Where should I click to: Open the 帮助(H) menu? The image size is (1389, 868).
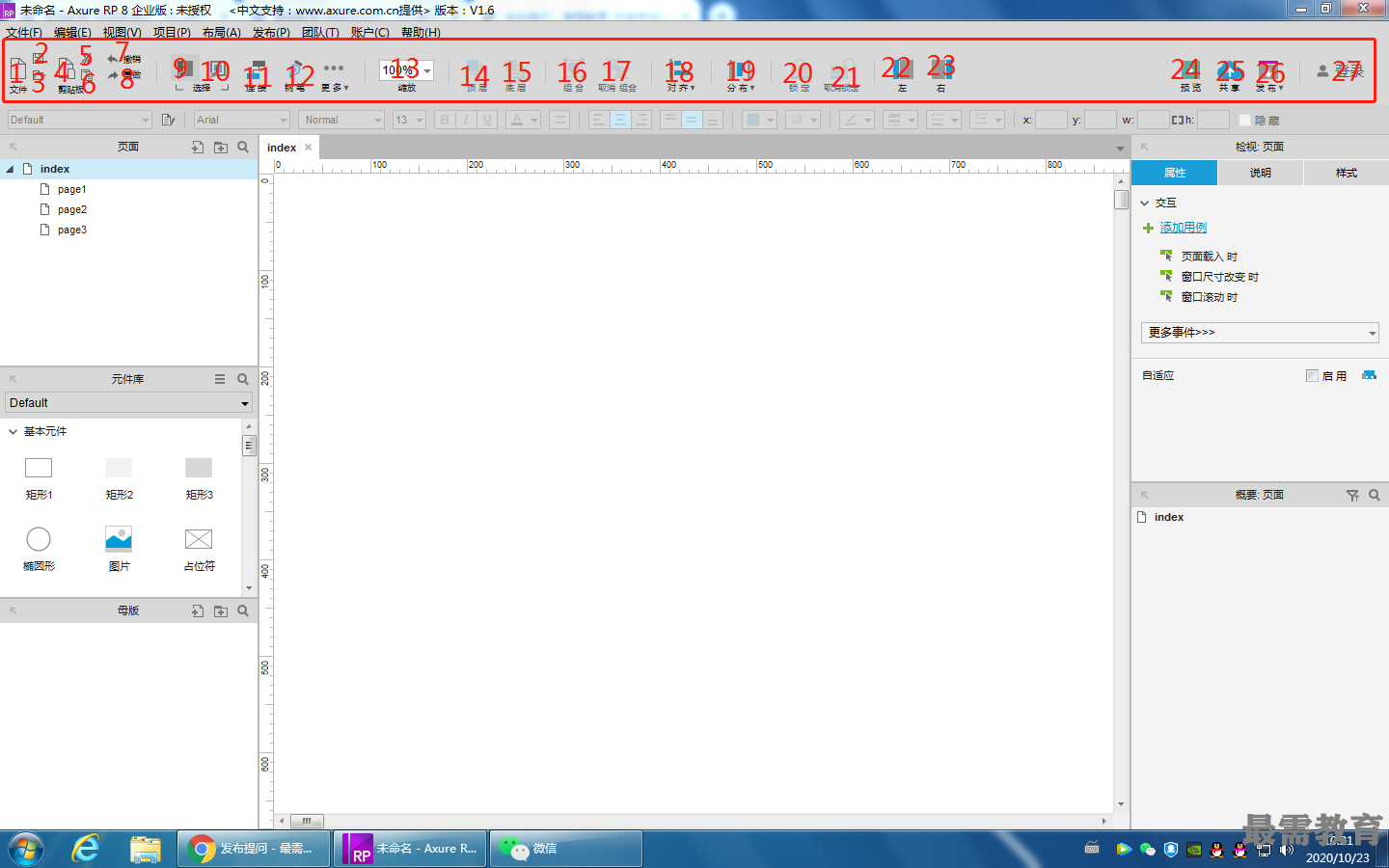point(421,32)
